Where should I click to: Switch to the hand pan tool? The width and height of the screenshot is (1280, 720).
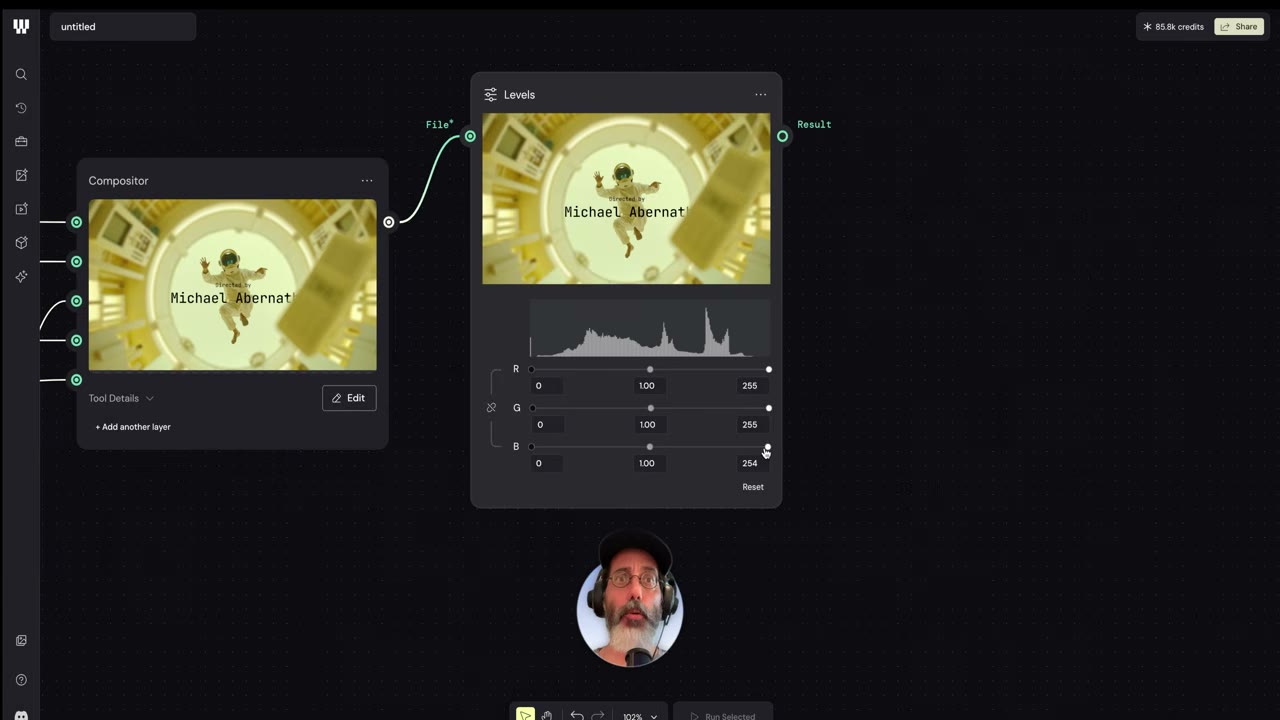point(547,715)
